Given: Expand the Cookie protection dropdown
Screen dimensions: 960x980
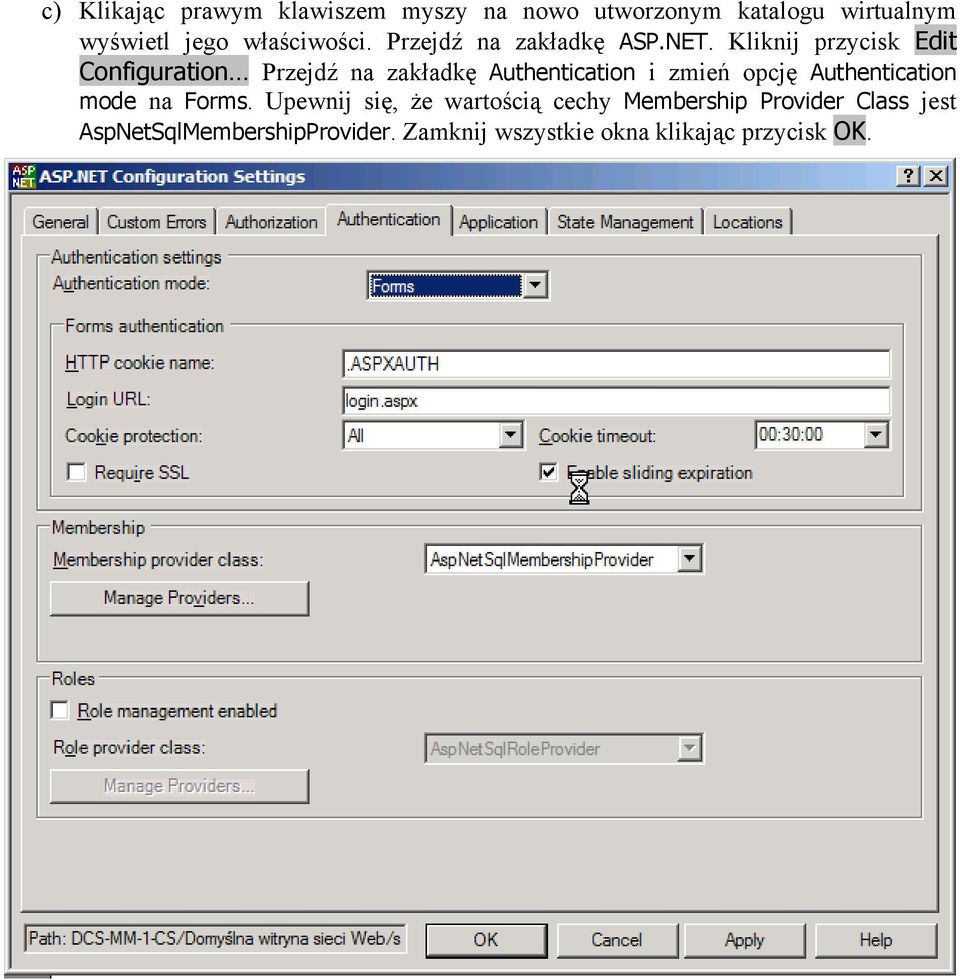Looking at the screenshot, I should [511, 434].
